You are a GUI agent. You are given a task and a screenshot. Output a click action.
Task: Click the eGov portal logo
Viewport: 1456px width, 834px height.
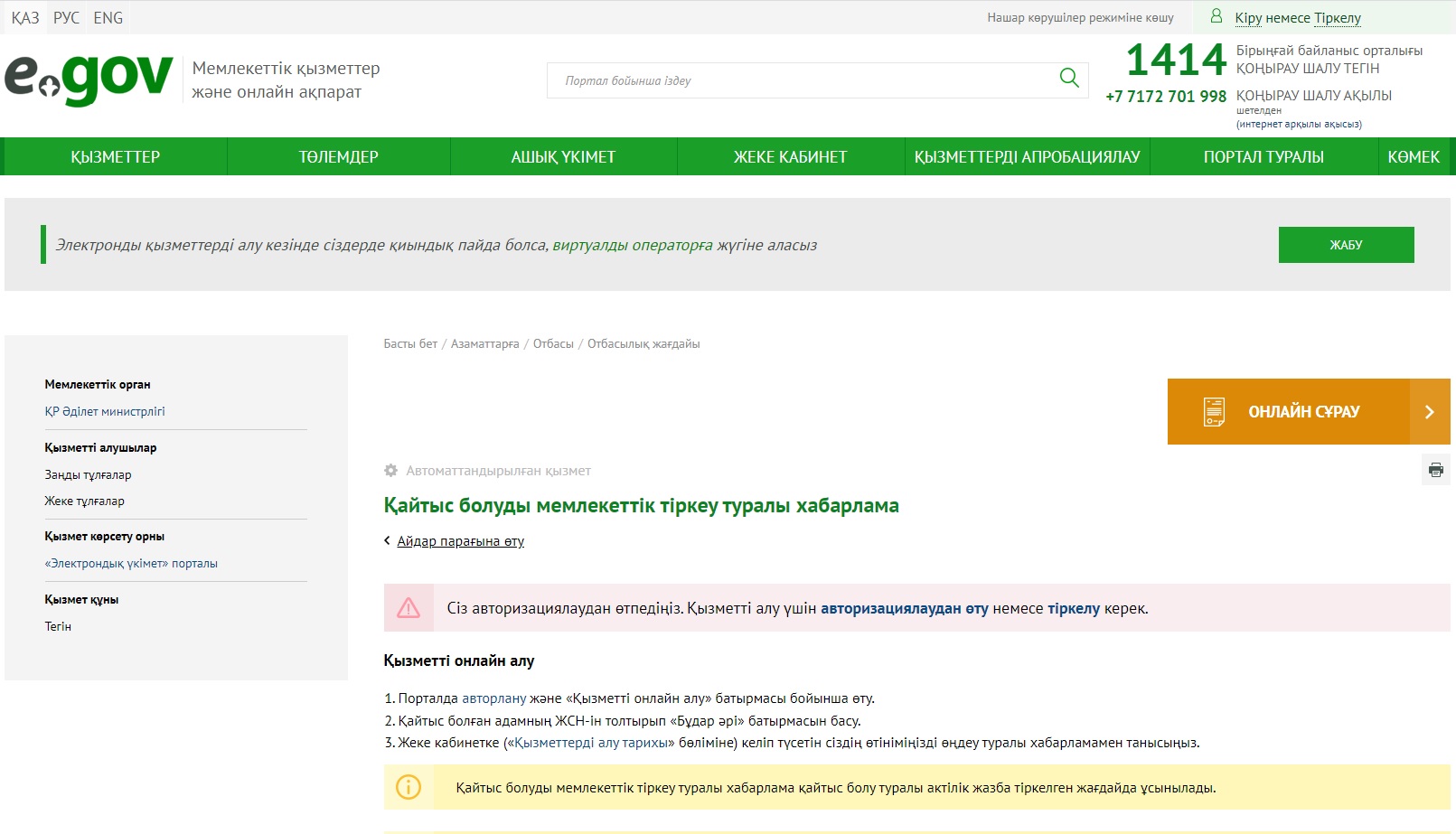tap(89, 79)
